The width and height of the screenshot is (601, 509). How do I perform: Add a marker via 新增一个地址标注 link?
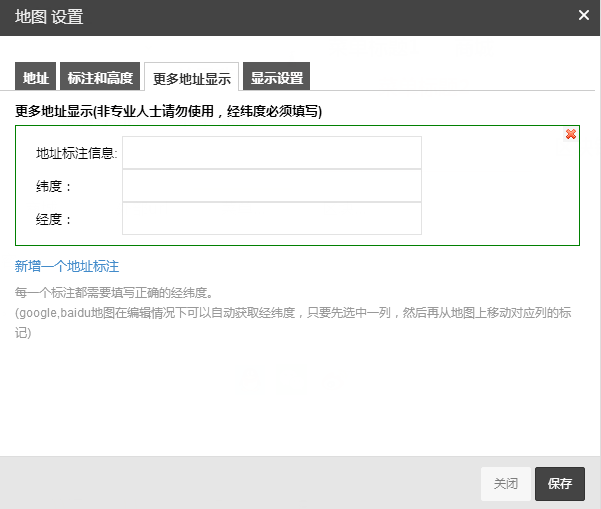(67, 266)
